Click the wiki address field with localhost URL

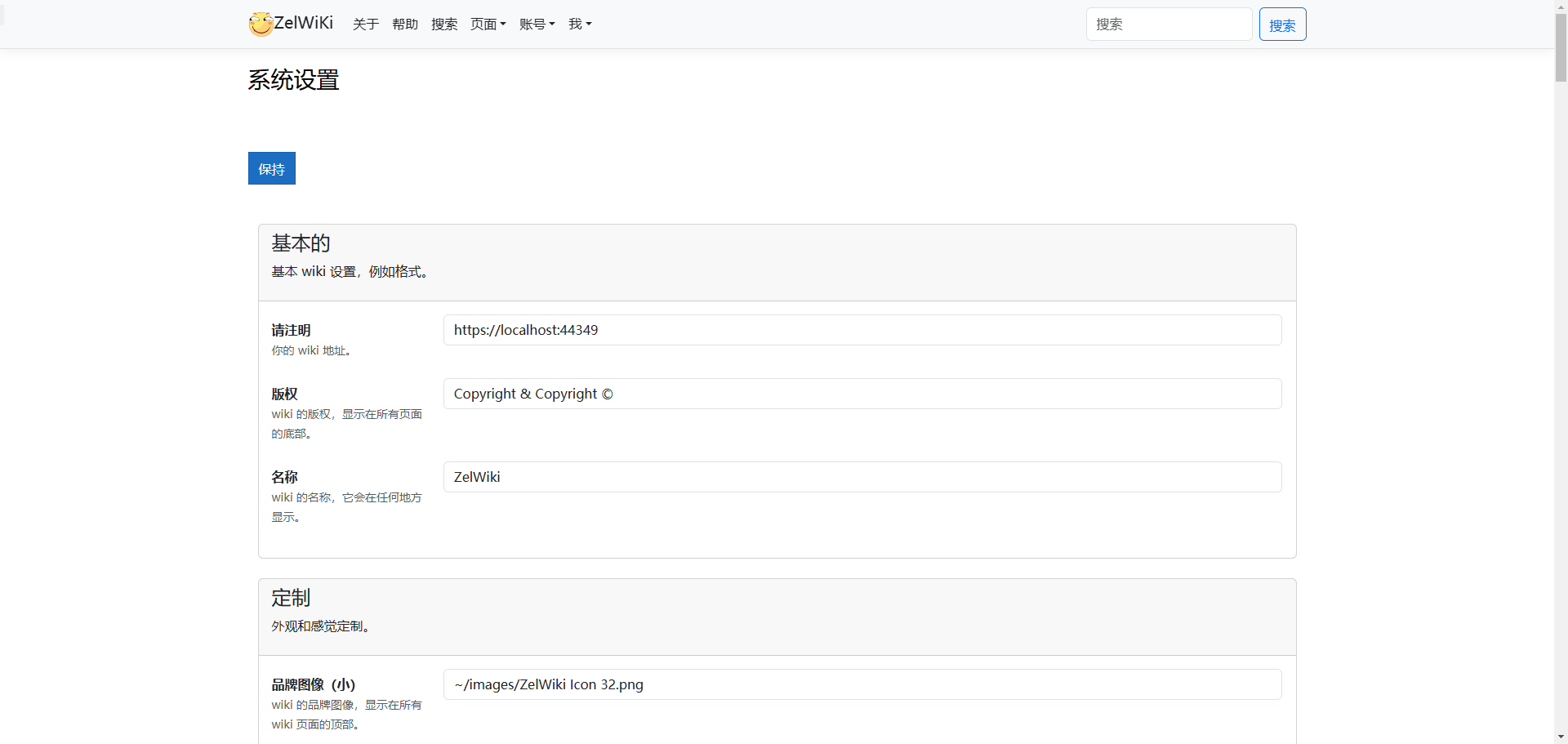[x=862, y=330]
